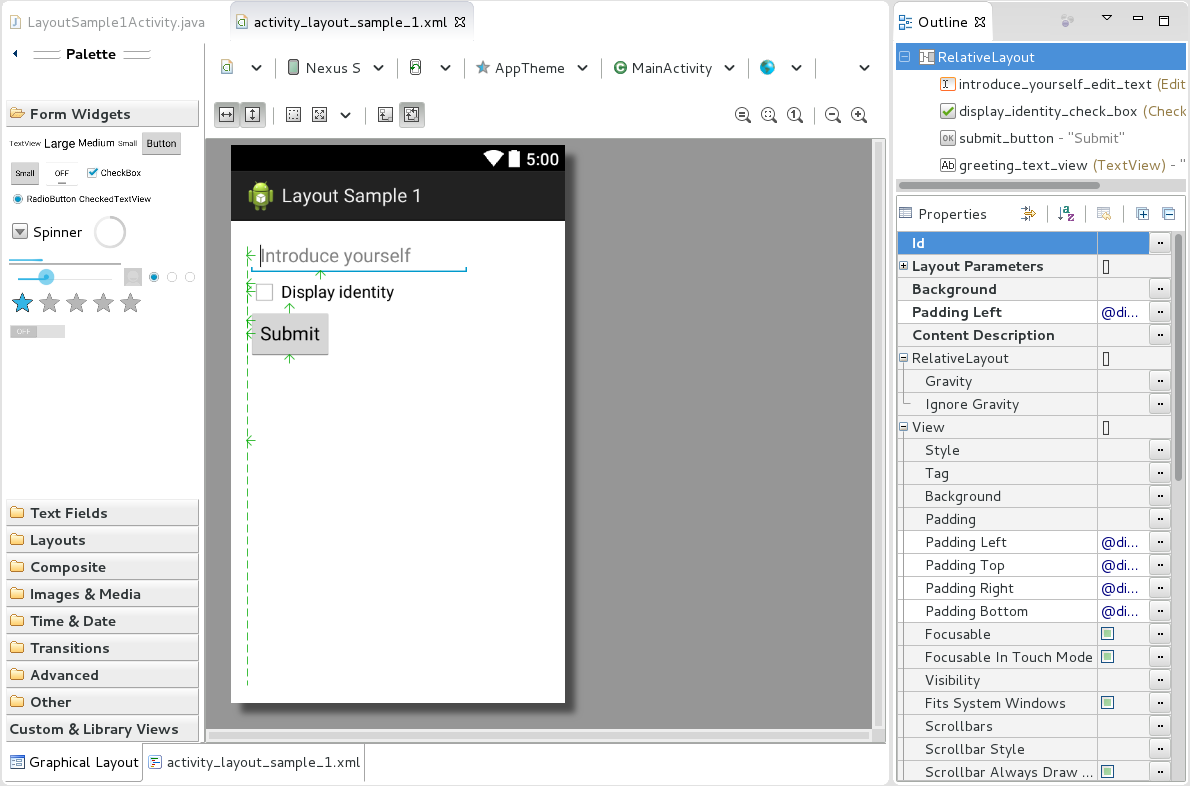Toggle fill height layout button
The height and width of the screenshot is (786, 1190).
(x=253, y=115)
